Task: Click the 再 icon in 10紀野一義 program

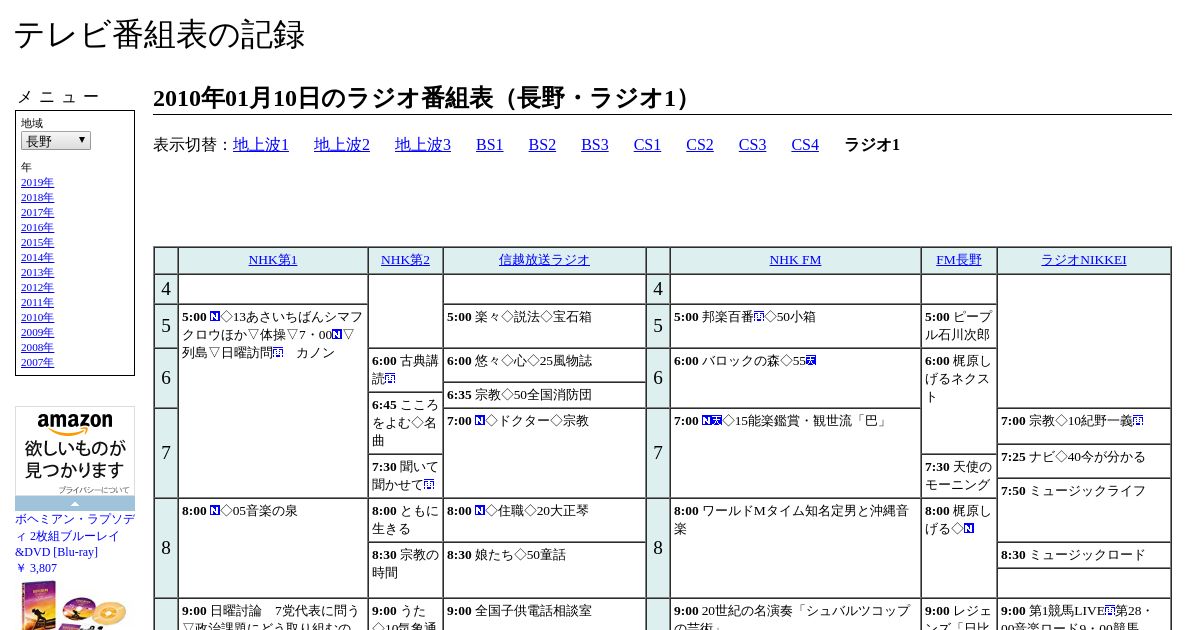Action: (x=1138, y=421)
